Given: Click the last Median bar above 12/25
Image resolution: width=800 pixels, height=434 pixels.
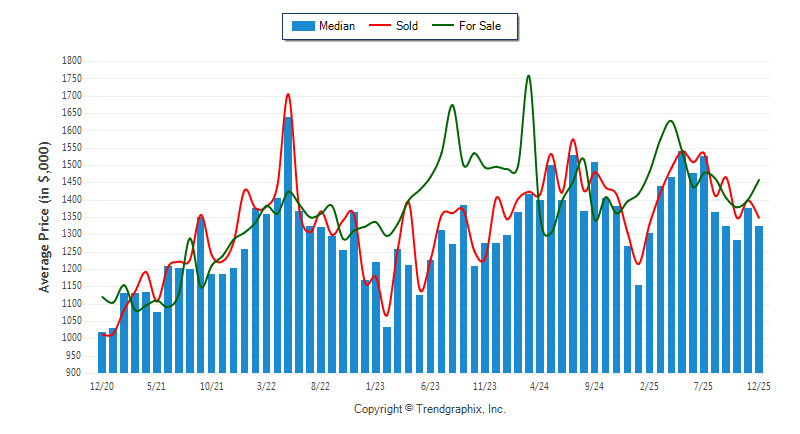Looking at the screenshot, I should tap(759, 299).
